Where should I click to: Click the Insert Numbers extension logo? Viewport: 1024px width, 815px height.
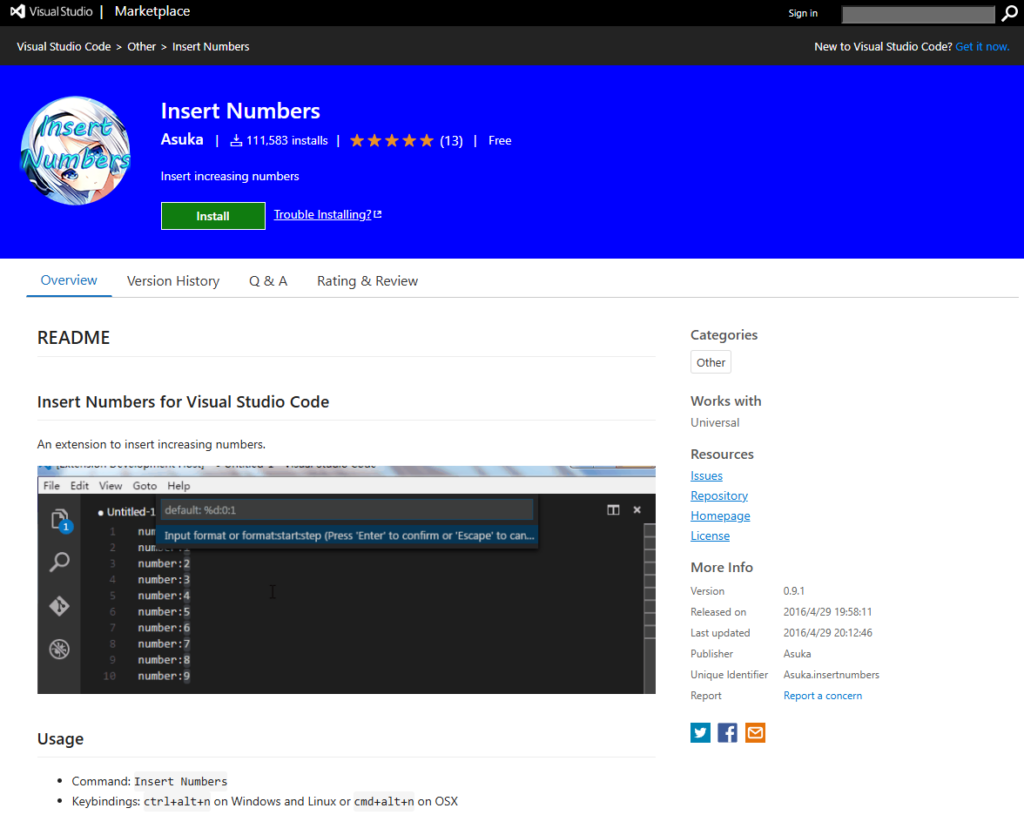point(76,151)
